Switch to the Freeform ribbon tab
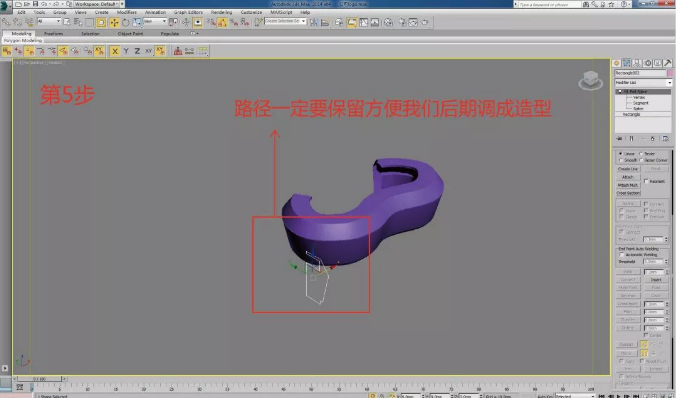 pyautogui.click(x=53, y=33)
